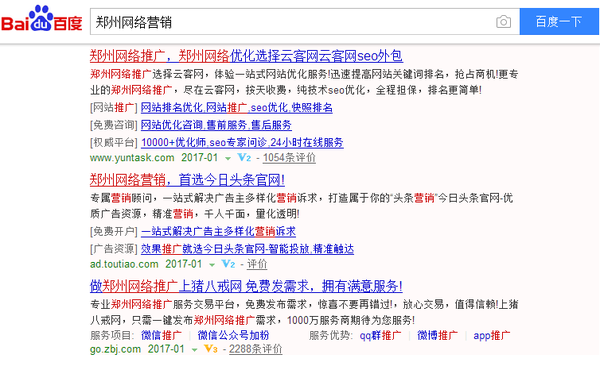600x370 pixels.
Task: Click 服务项目: label text
Action: point(112,336)
